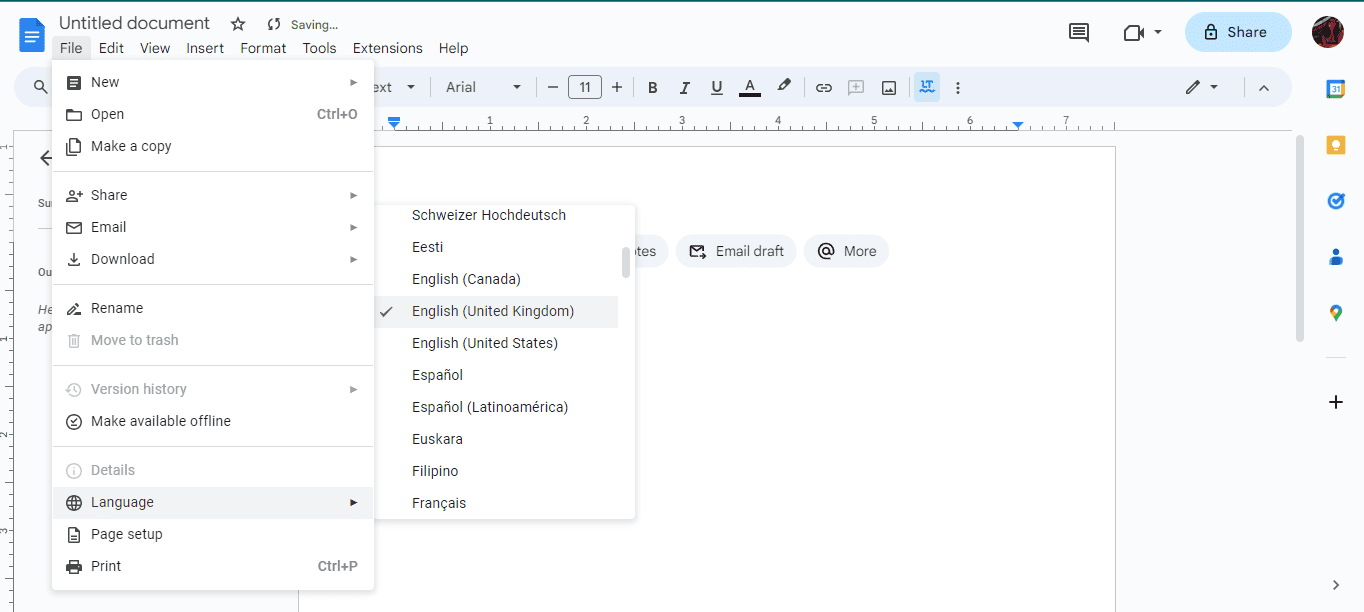The width and height of the screenshot is (1364, 612).
Task: Open Google Keep in the side panel
Action: [1336, 145]
